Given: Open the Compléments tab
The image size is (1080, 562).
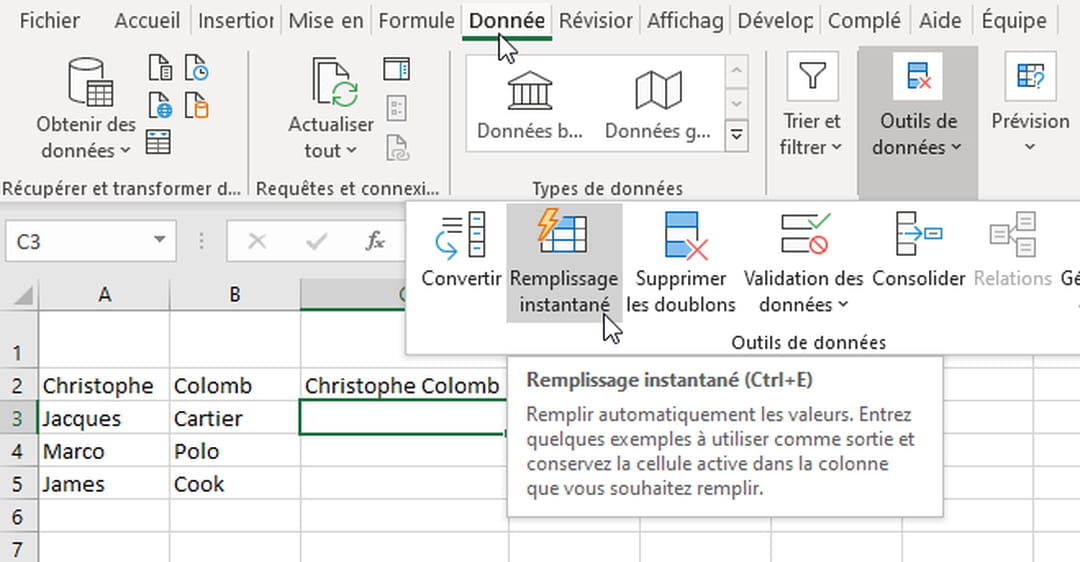Looking at the screenshot, I should (x=864, y=21).
